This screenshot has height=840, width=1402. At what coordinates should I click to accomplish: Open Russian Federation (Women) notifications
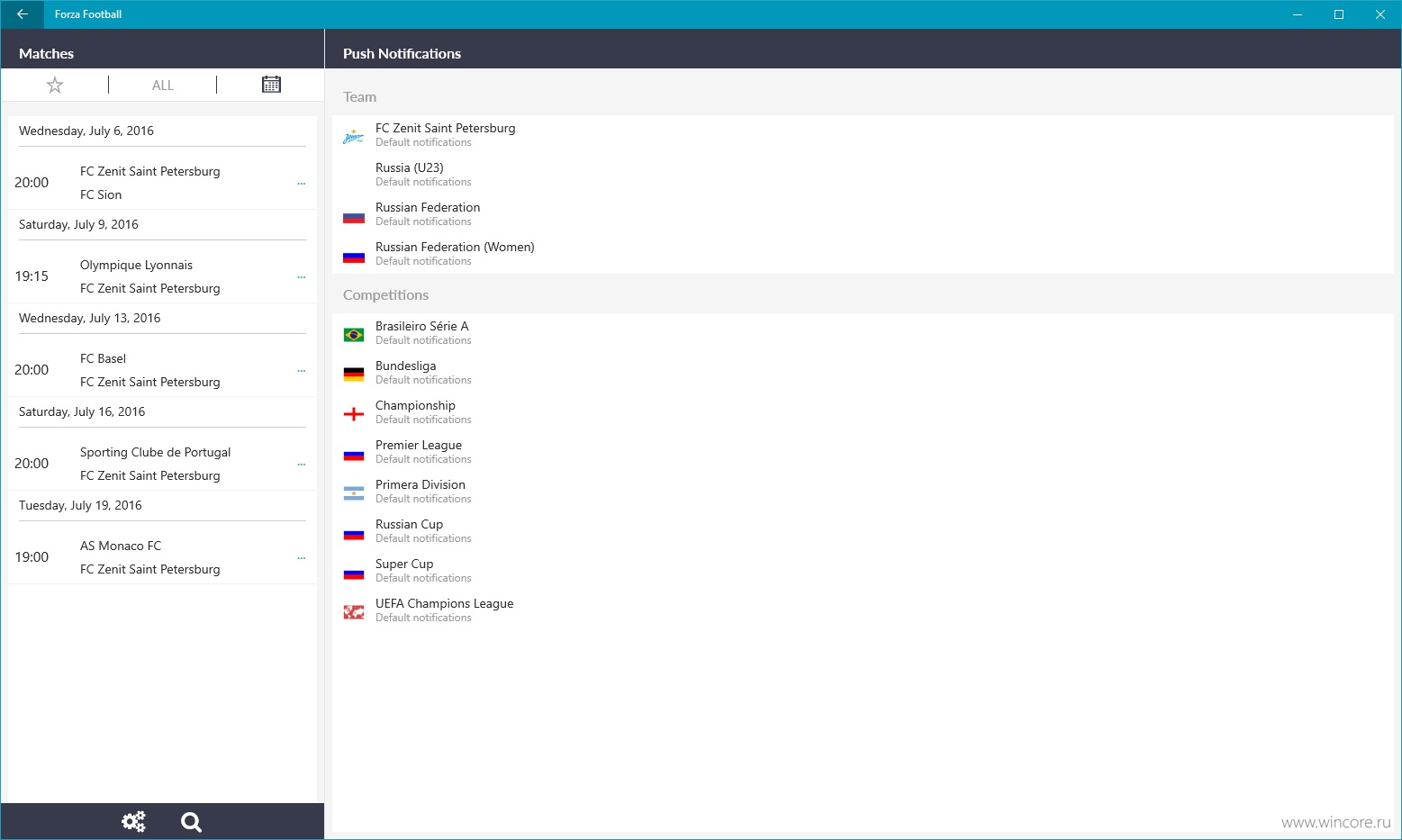pos(863,254)
